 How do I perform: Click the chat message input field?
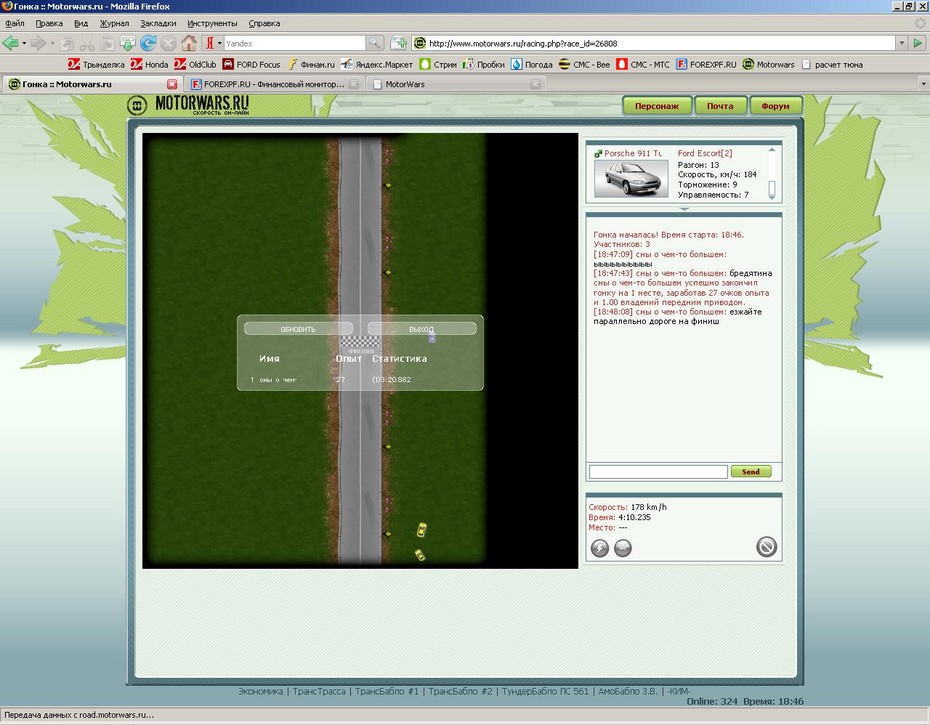(x=658, y=472)
